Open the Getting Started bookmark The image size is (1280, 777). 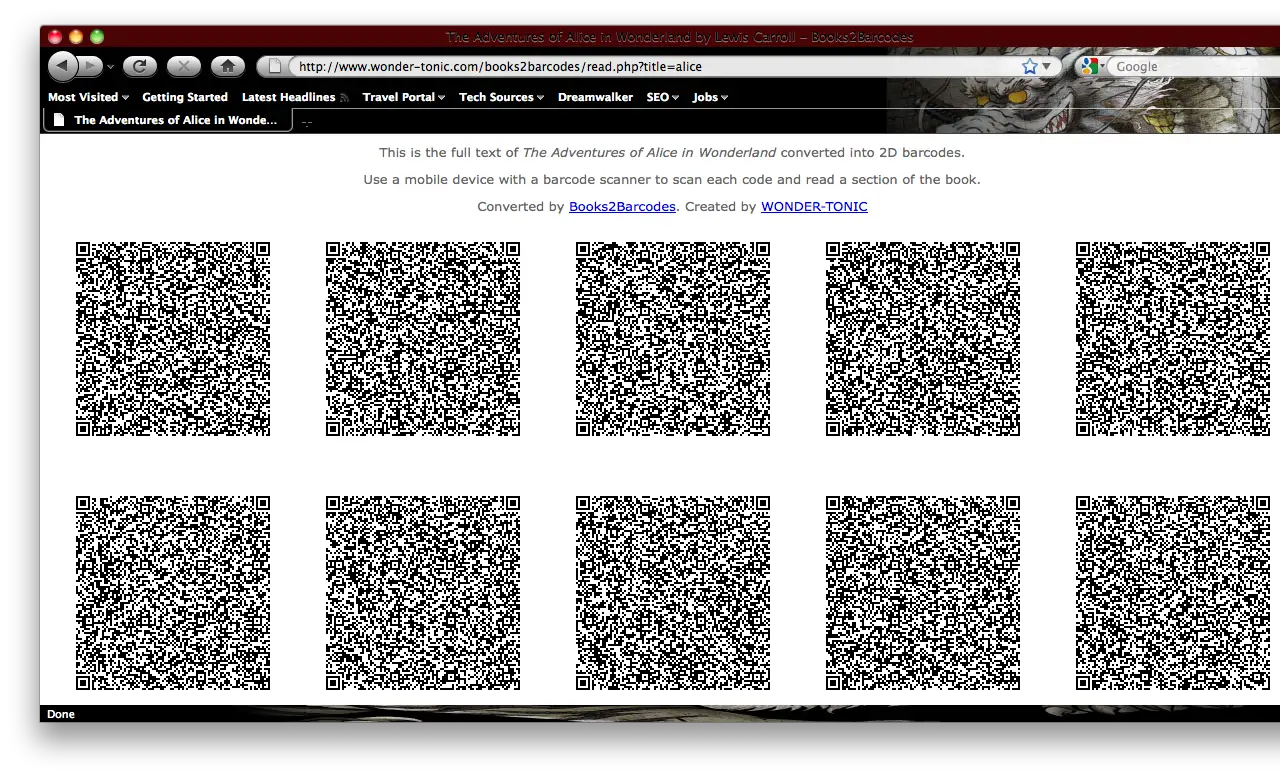pyautogui.click(x=185, y=97)
